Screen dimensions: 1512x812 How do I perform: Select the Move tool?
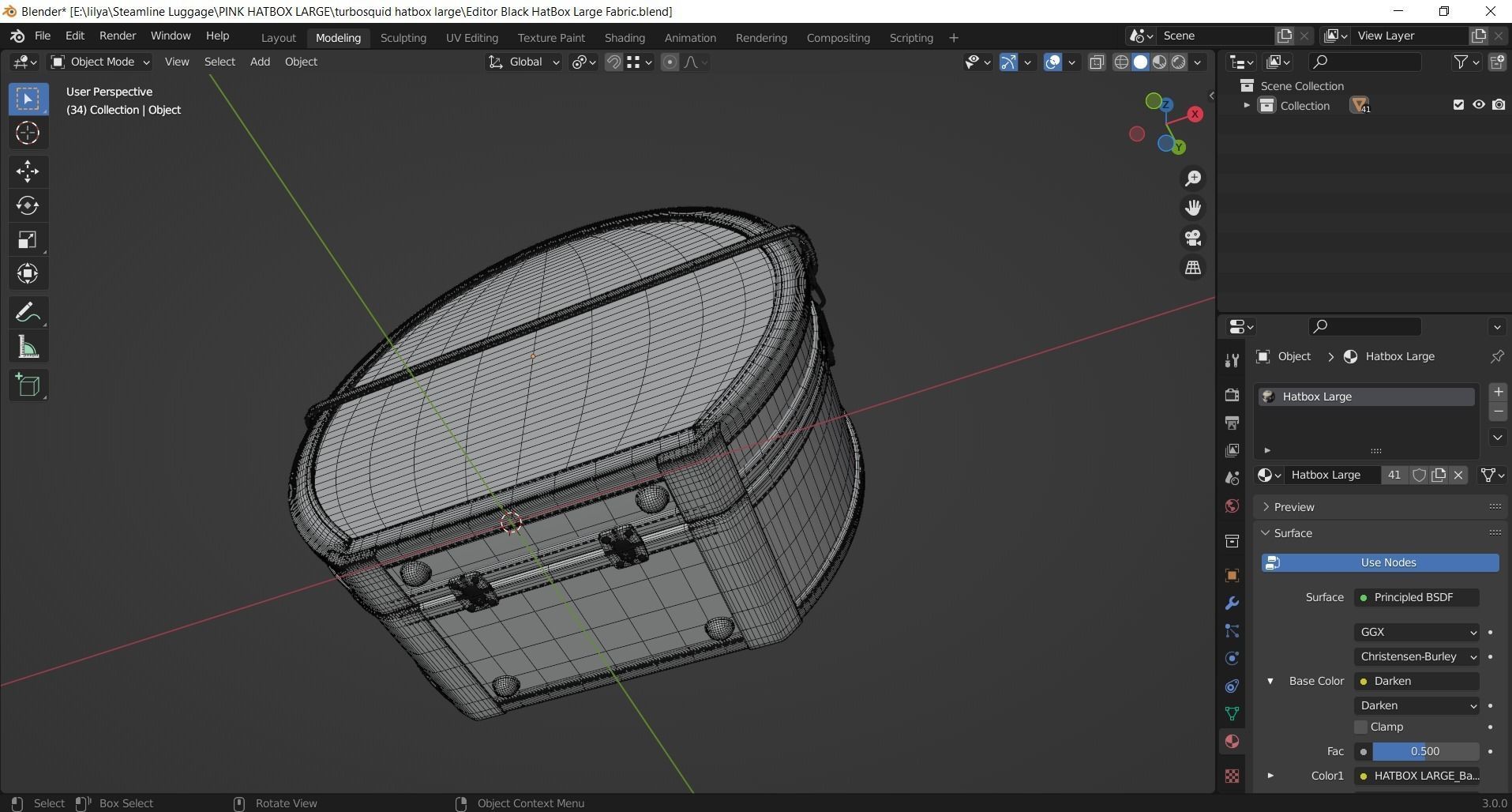[x=28, y=171]
